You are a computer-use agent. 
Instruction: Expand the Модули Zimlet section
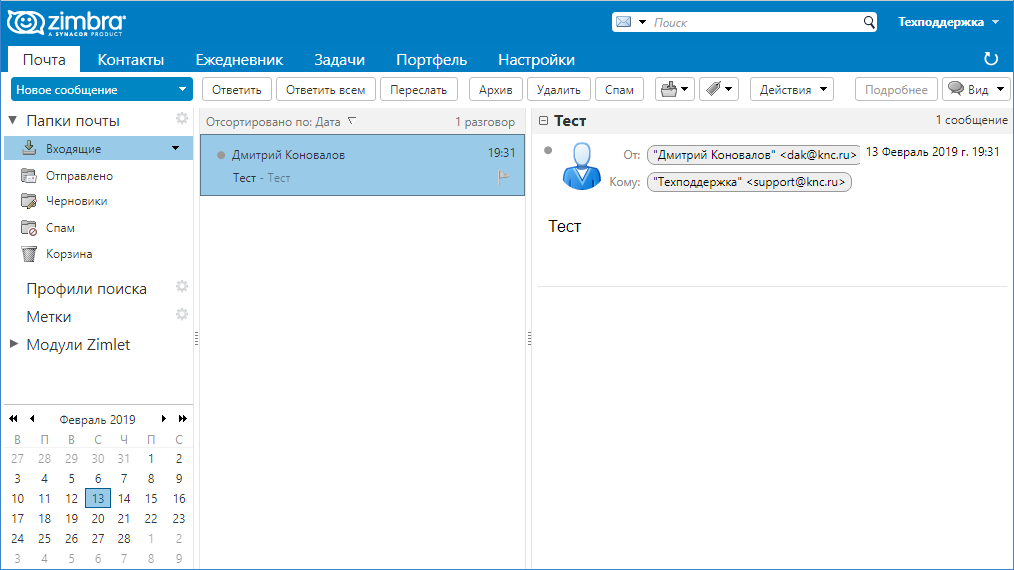pos(13,344)
